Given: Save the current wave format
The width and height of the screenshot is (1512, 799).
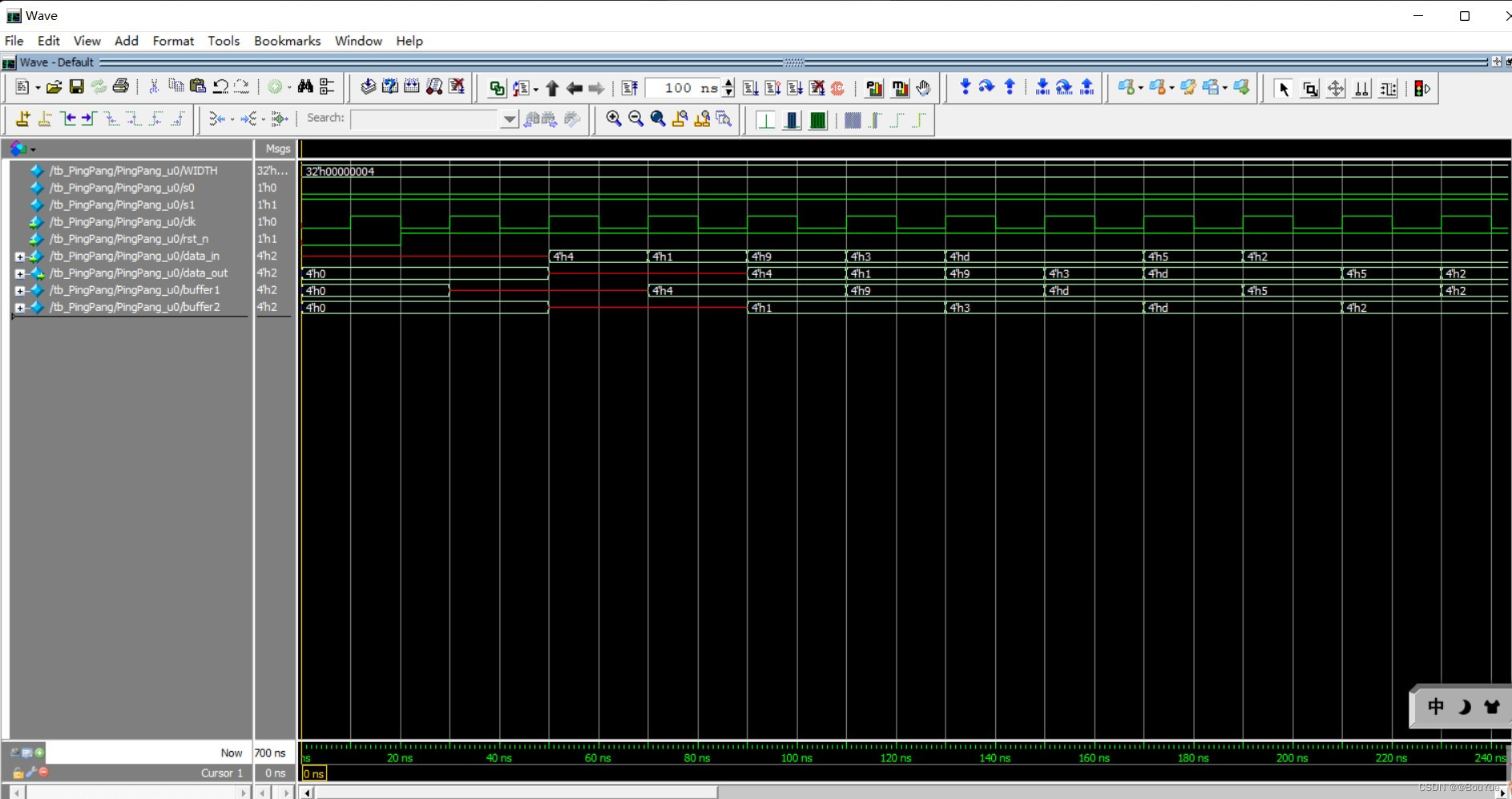Looking at the screenshot, I should coord(76,87).
